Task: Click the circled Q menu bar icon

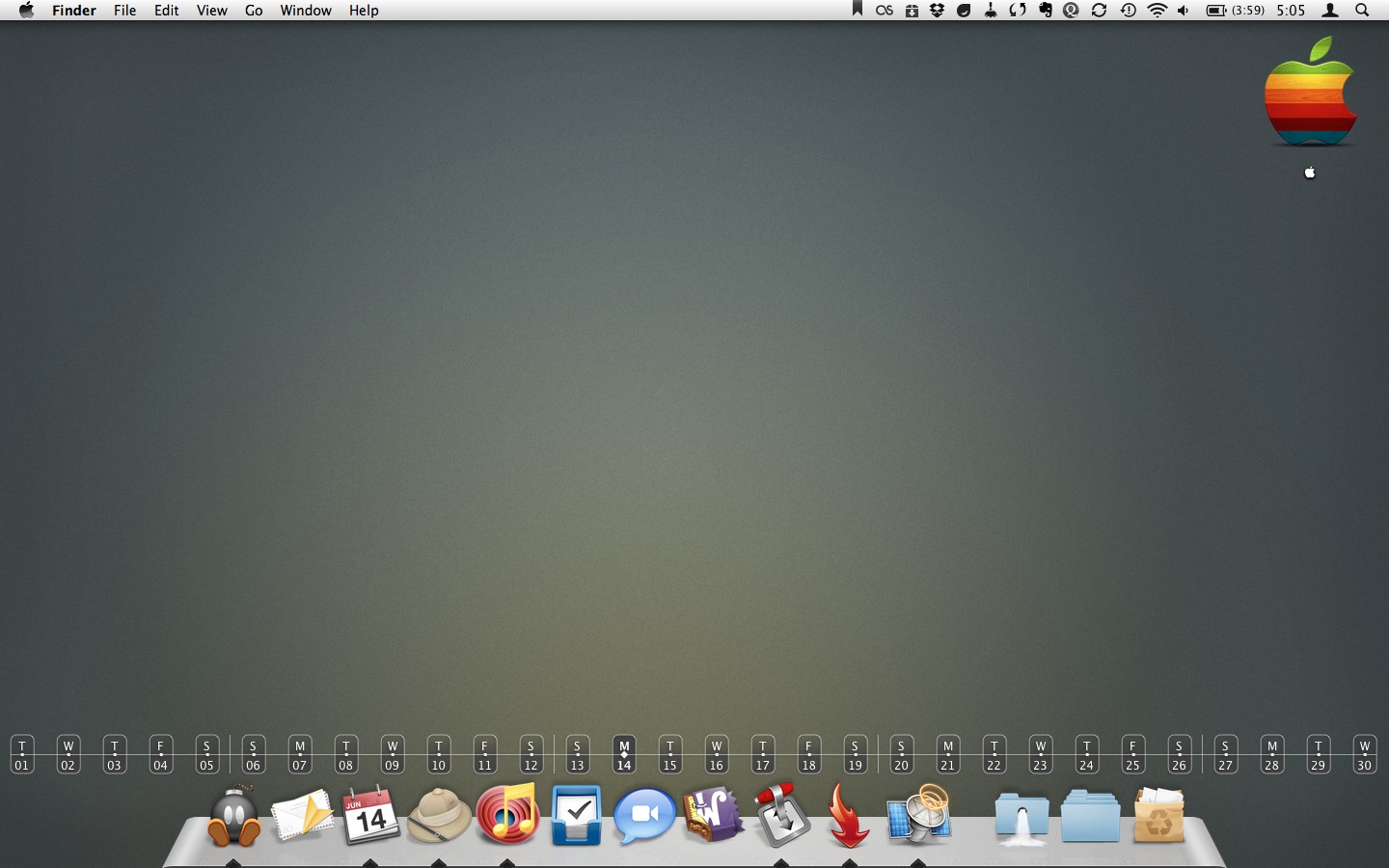Action: tap(1071, 11)
